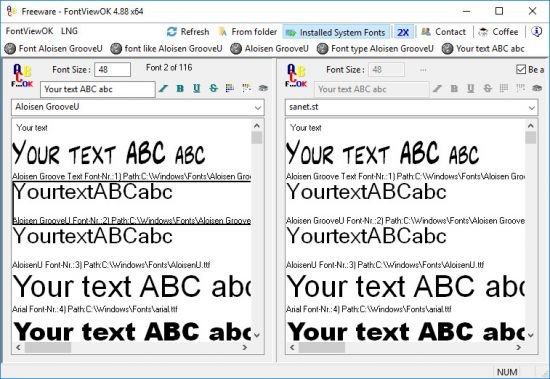
Task: Open the FontViewOK menu
Action: (29, 31)
